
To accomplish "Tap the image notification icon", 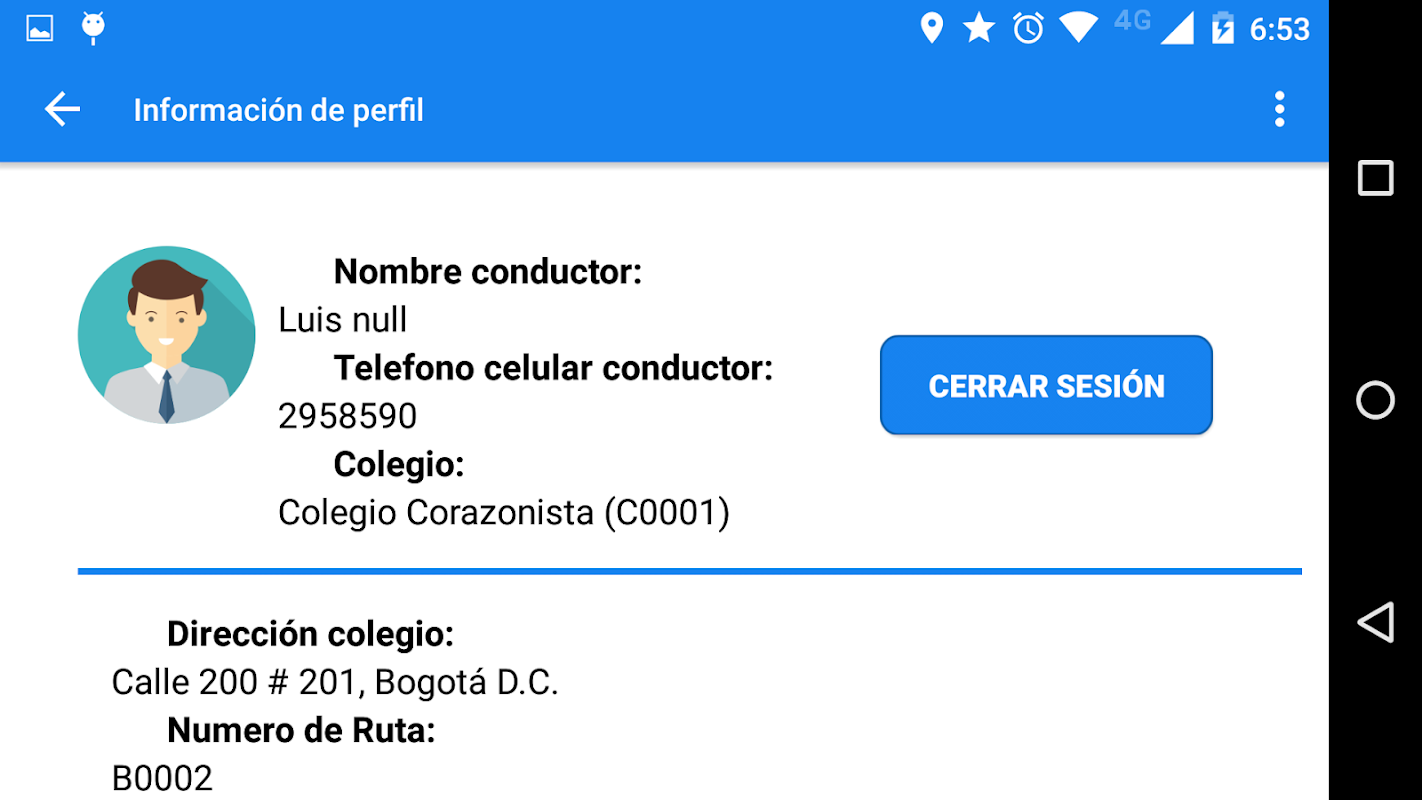I will [x=40, y=28].
